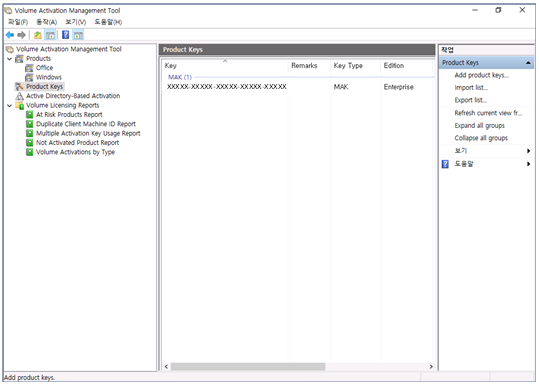Click the help icon beside 도움말 in actions pane

(445, 164)
